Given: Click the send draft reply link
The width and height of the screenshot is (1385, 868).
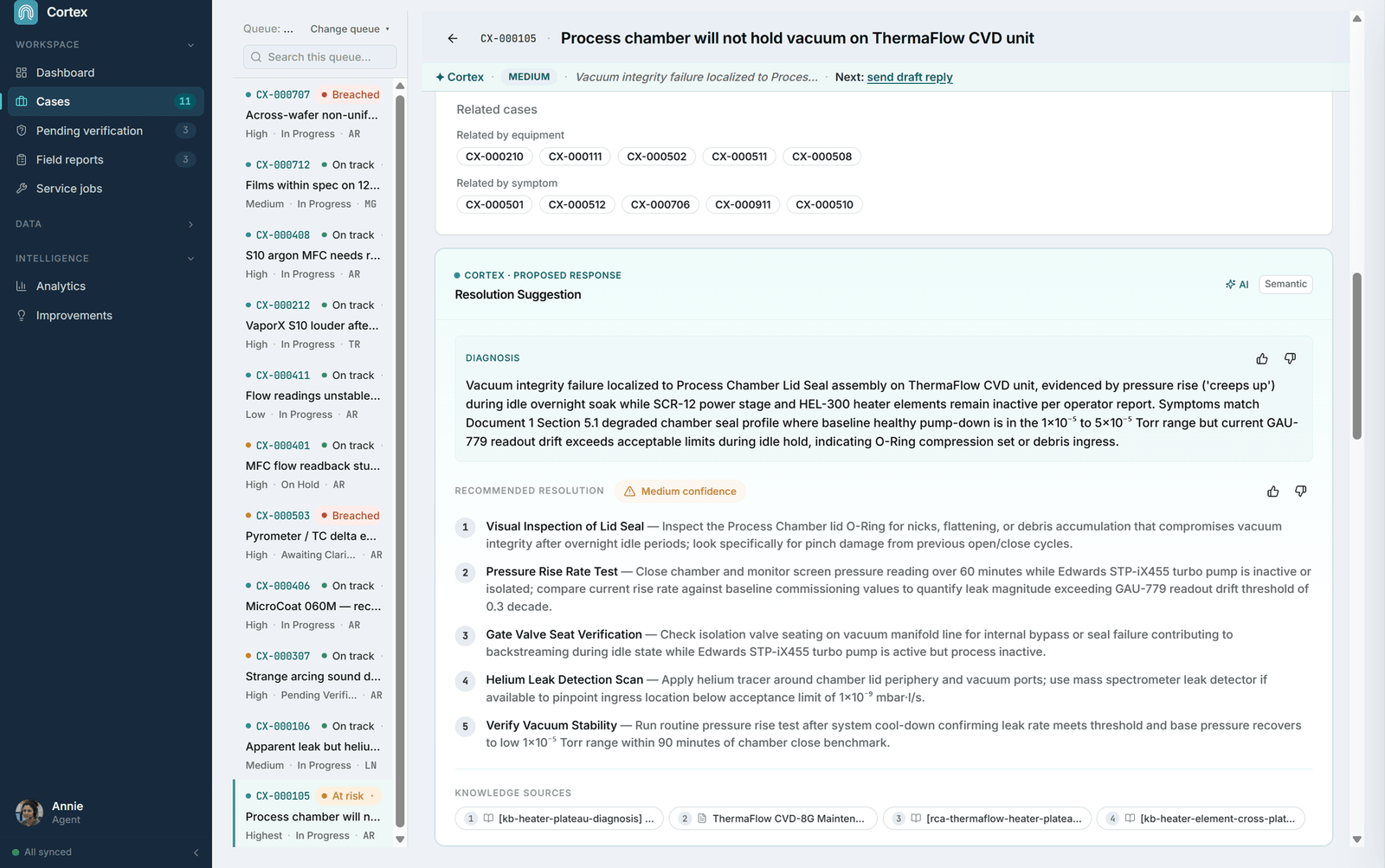Looking at the screenshot, I should [910, 77].
